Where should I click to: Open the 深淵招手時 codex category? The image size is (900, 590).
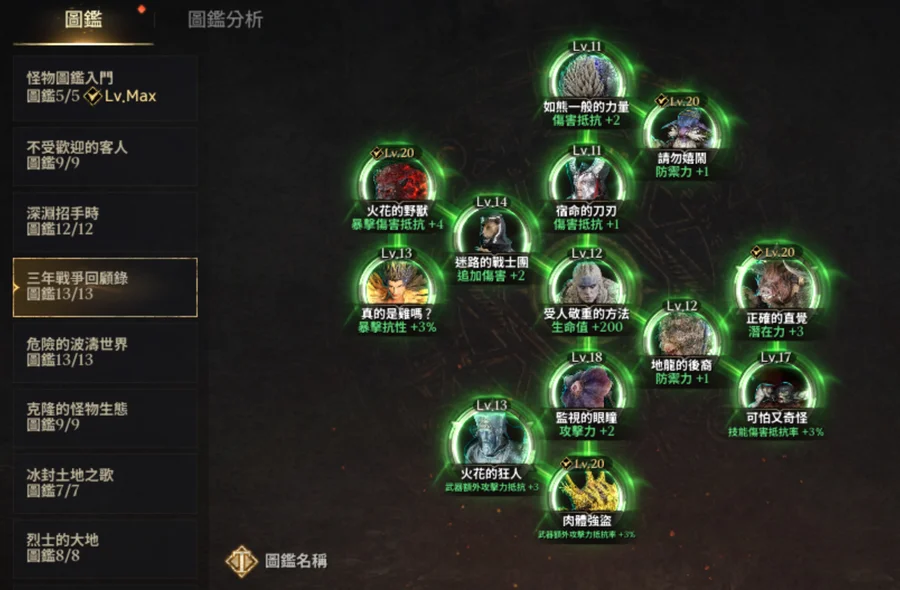(x=105, y=222)
